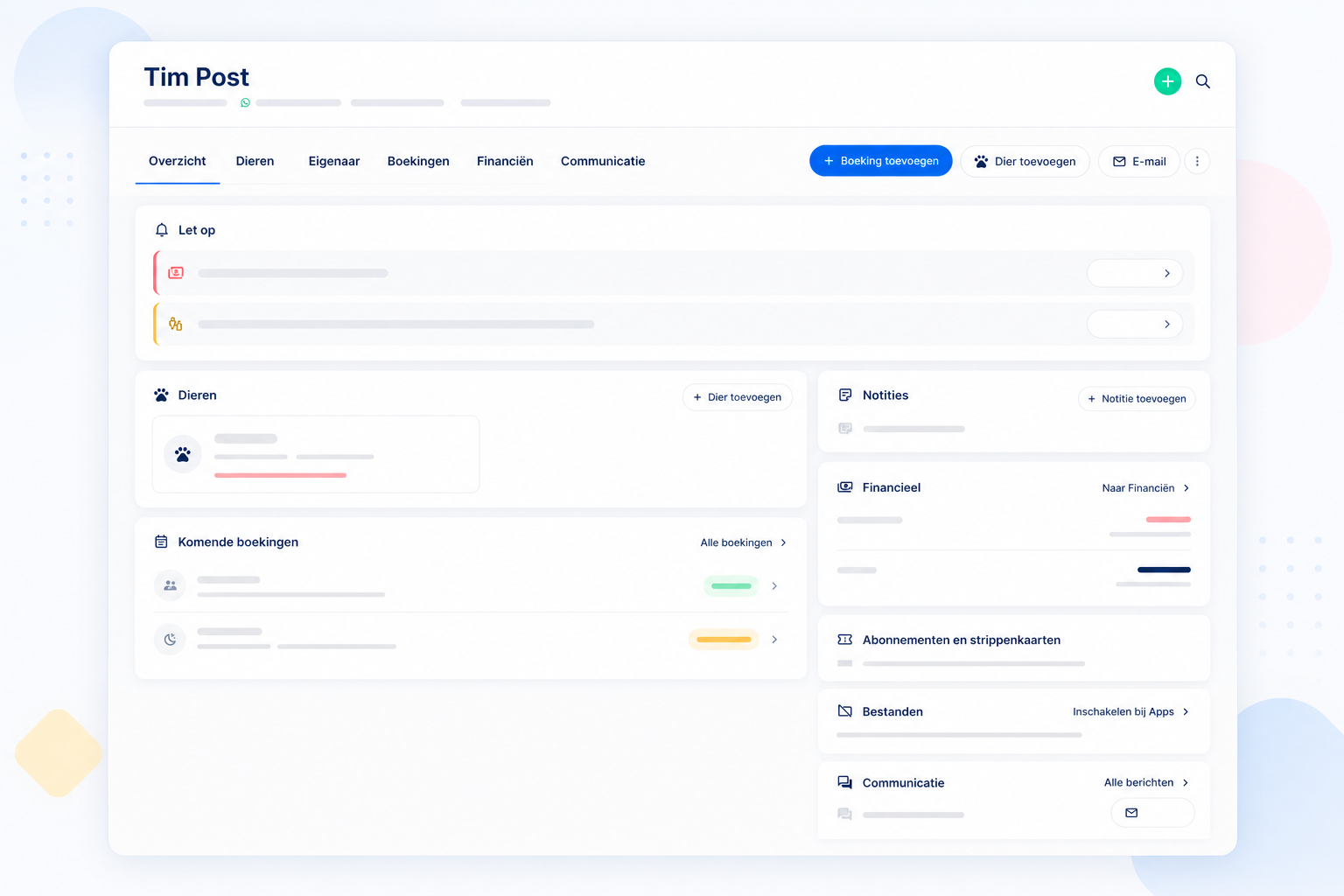
Task: Click the paw icon in Dieren header
Action: point(161,395)
